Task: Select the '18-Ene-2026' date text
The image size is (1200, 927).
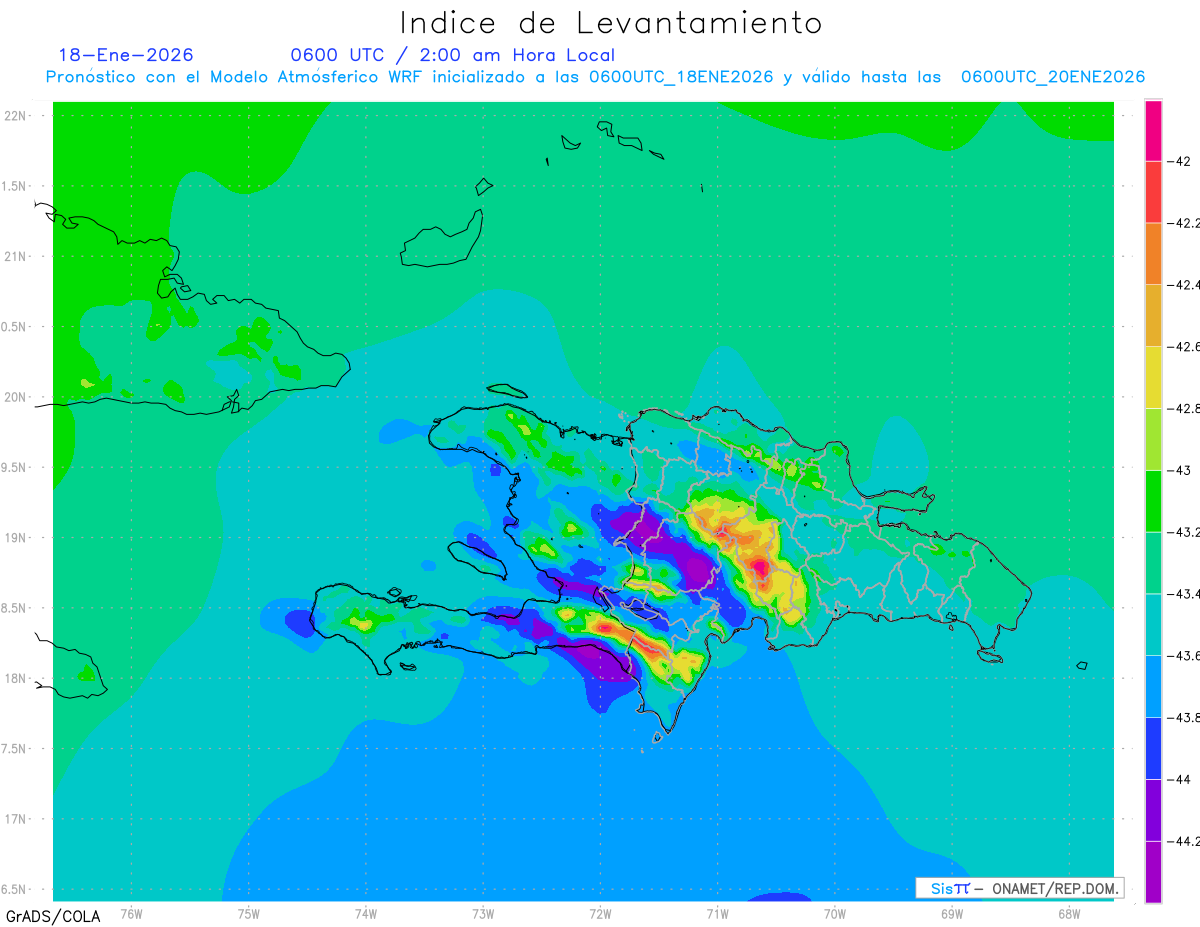Action: tap(126, 55)
